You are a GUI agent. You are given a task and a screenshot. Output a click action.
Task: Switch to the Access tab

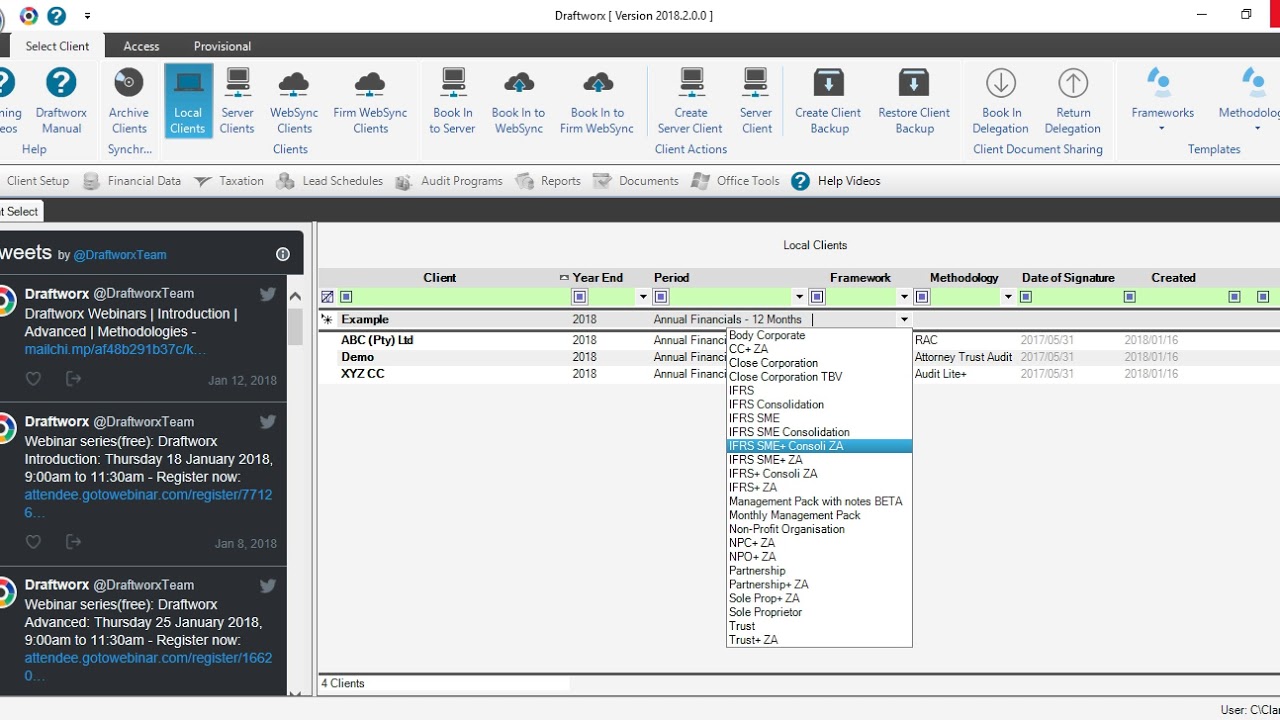coord(141,46)
